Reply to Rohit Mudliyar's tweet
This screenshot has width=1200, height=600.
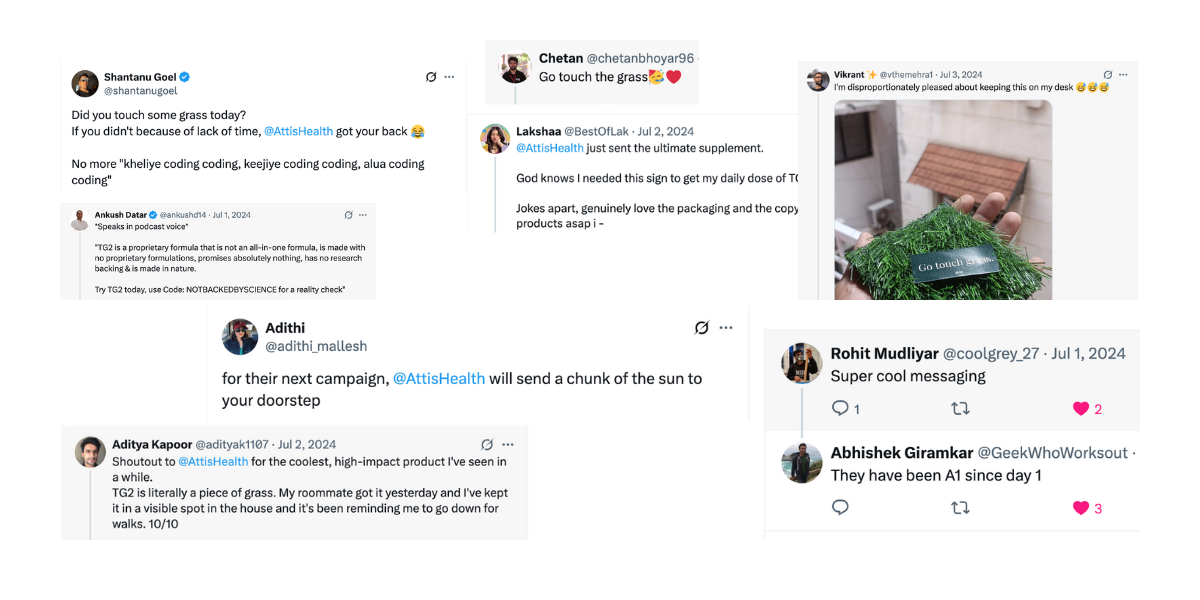click(840, 408)
